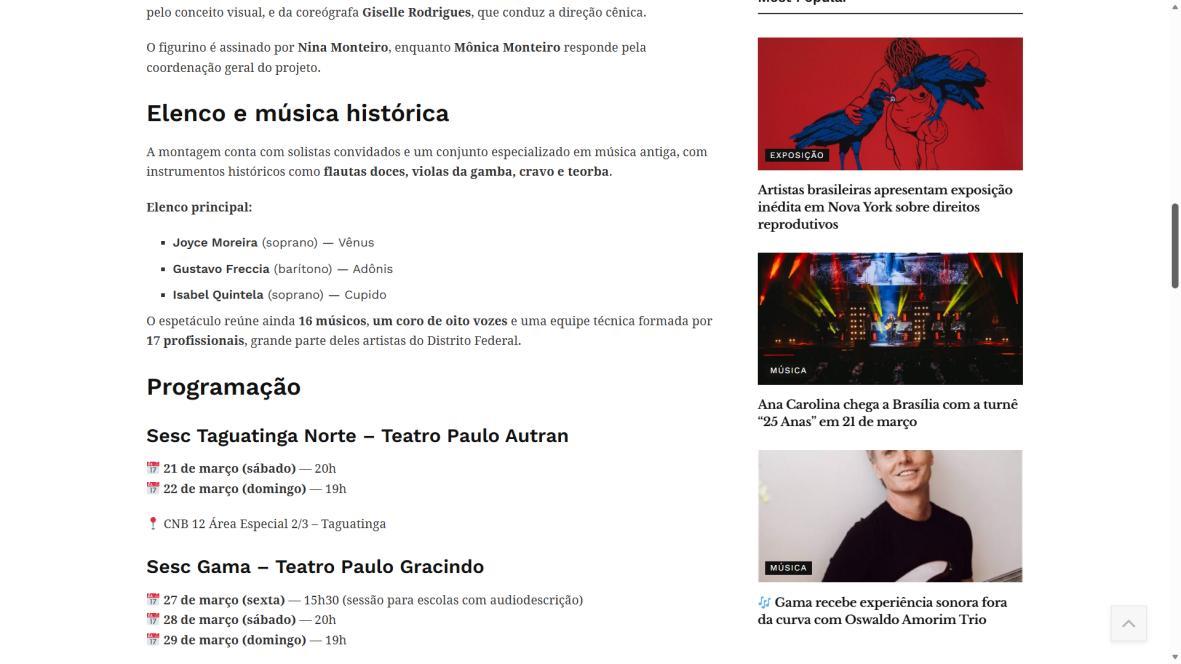This screenshot has height=664, width=1181.
Task: Click the scroll-to-top arrow button
Action: [x=1128, y=623]
